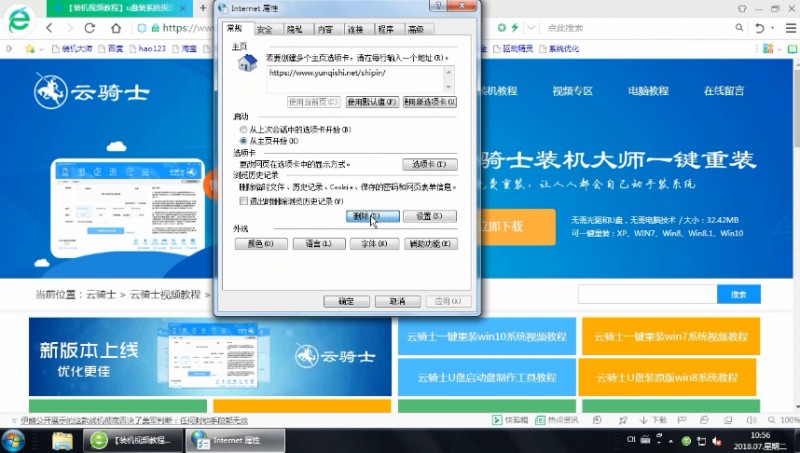
Task: Expand the search engine dropdown chevron
Action: pos(531,28)
